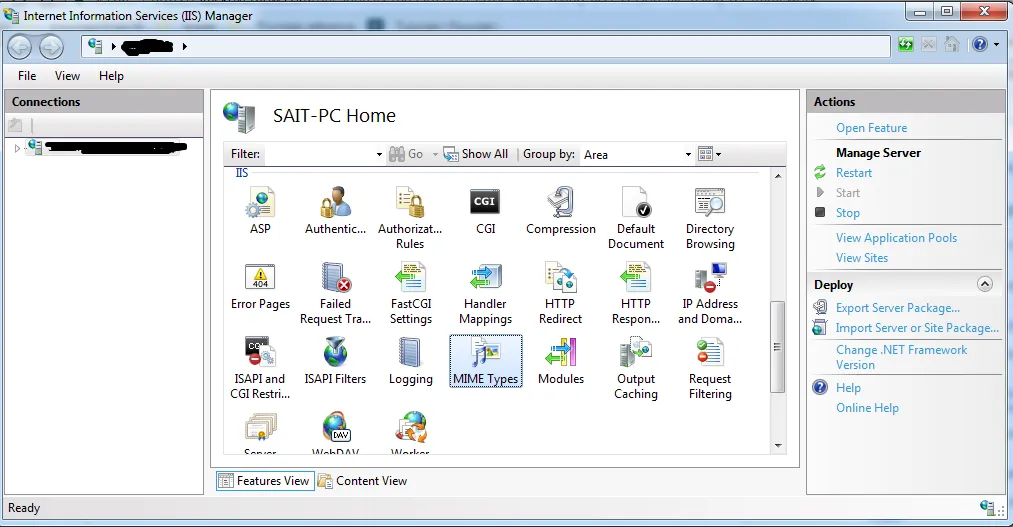
Task: Click the Go filter button
Action: click(407, 154)
